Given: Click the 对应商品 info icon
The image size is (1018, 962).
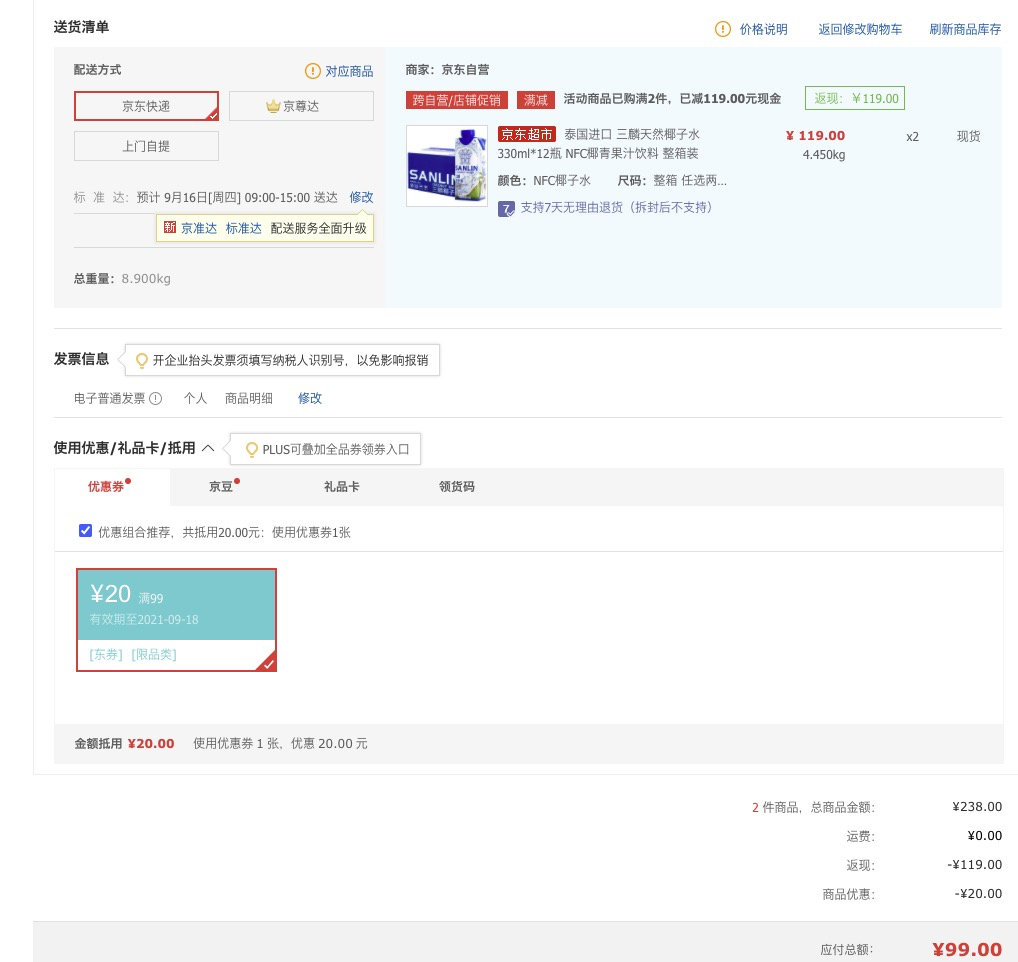Looking at the screenshot, I should (x=312, y=71).
